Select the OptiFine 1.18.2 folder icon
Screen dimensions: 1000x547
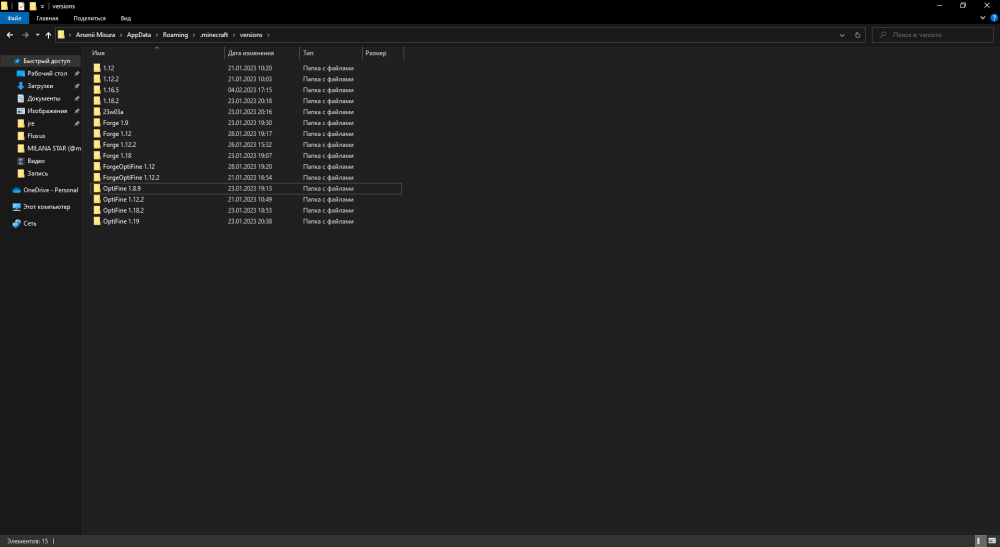click(97, 210)
